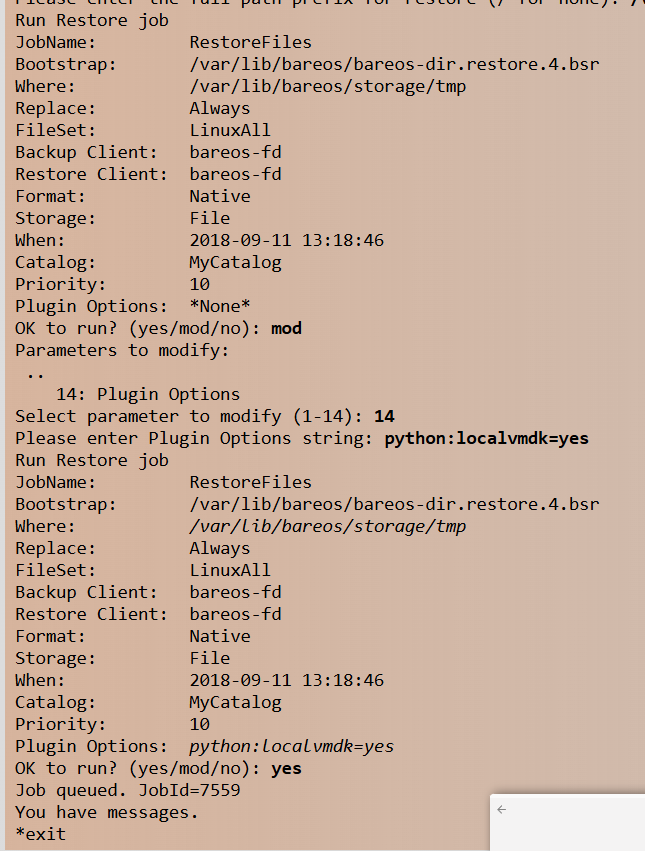Click the 'Job queued. JobId=7559' line
Screen dimensions: 645x851
(127, 790)
